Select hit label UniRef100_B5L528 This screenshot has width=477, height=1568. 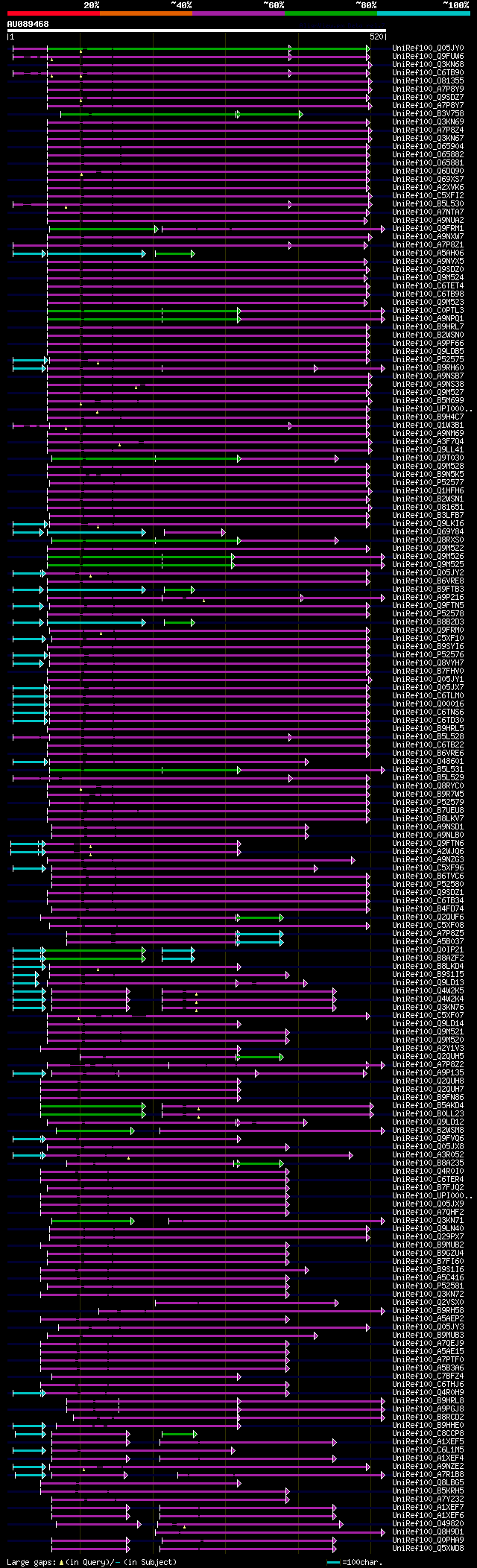pyautogui.click(x=428, y=737)
